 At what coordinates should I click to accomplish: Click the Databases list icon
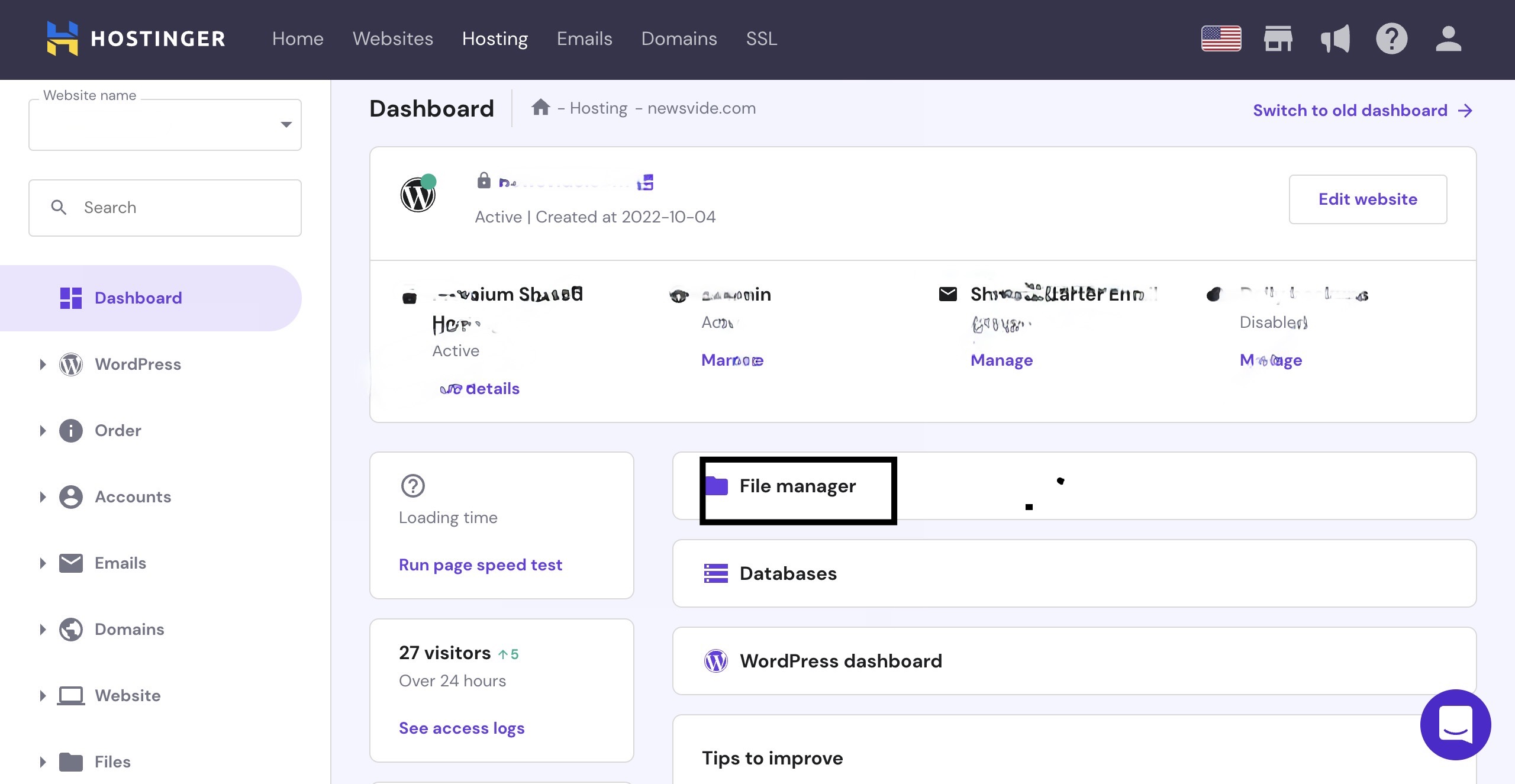716,573
